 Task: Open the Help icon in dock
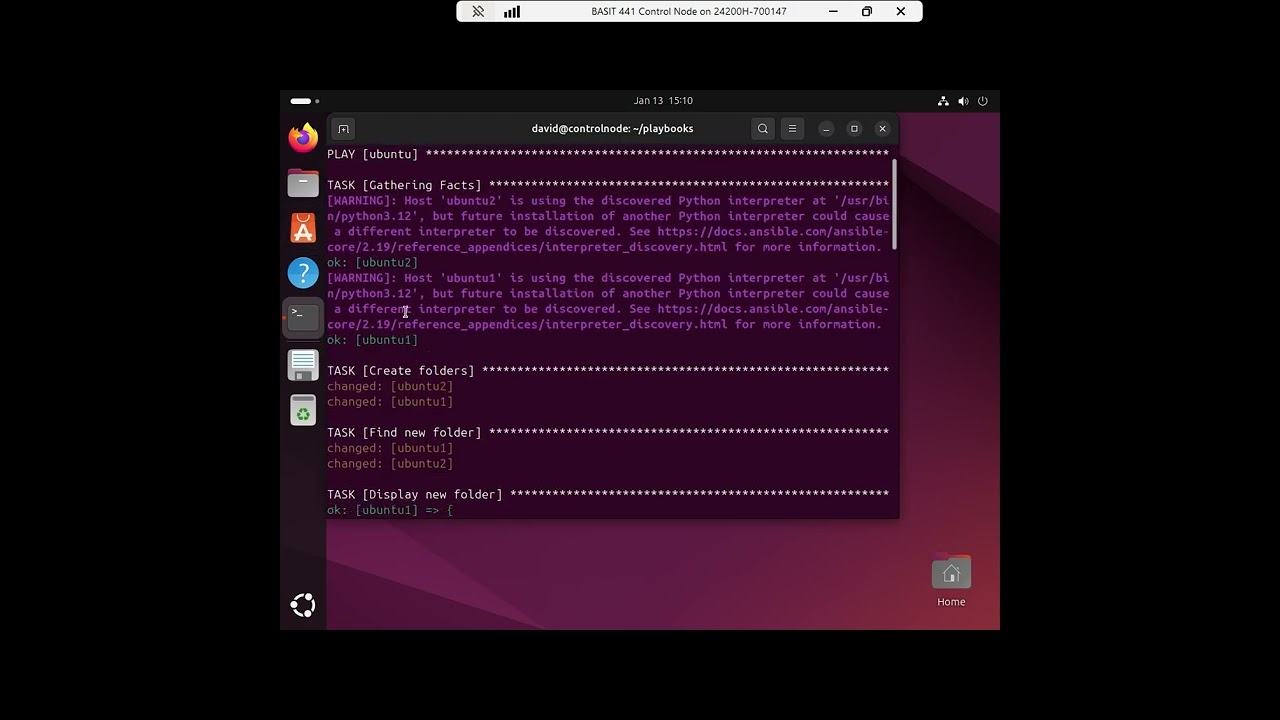[x=303, y=272]
